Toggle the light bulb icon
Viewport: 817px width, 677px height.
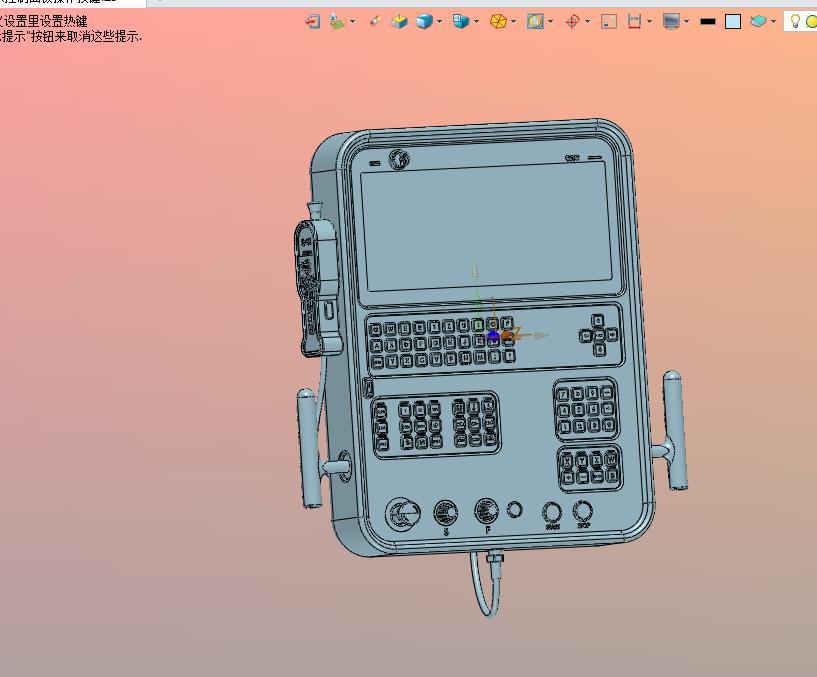[795, 21]
